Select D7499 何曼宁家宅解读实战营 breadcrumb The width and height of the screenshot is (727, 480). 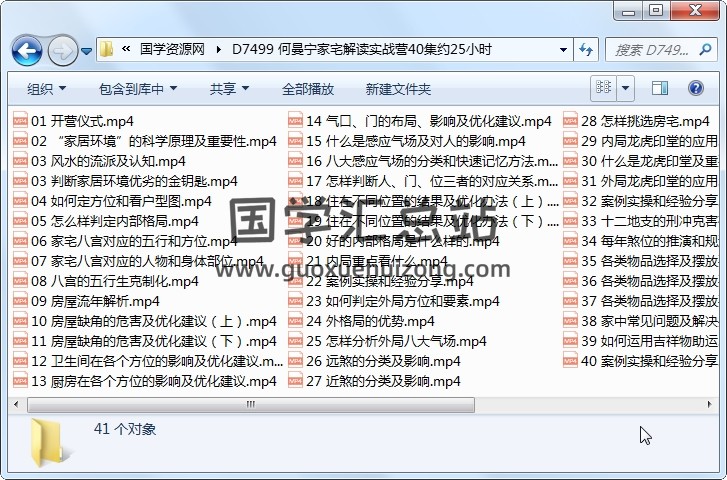tap(362, 49)
